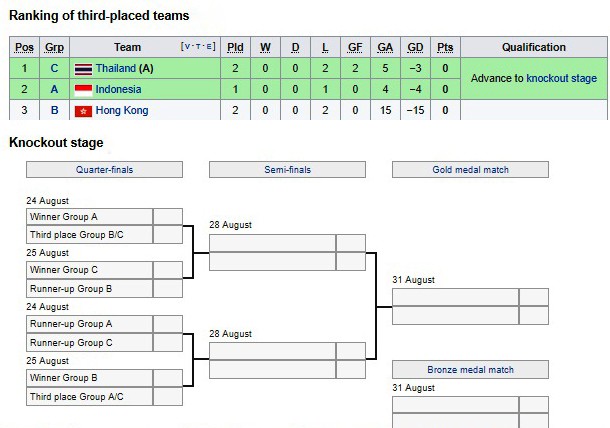610x428 pixels.
Task: Click the Thailand flag icon
Action: click(x=83, y=69)
